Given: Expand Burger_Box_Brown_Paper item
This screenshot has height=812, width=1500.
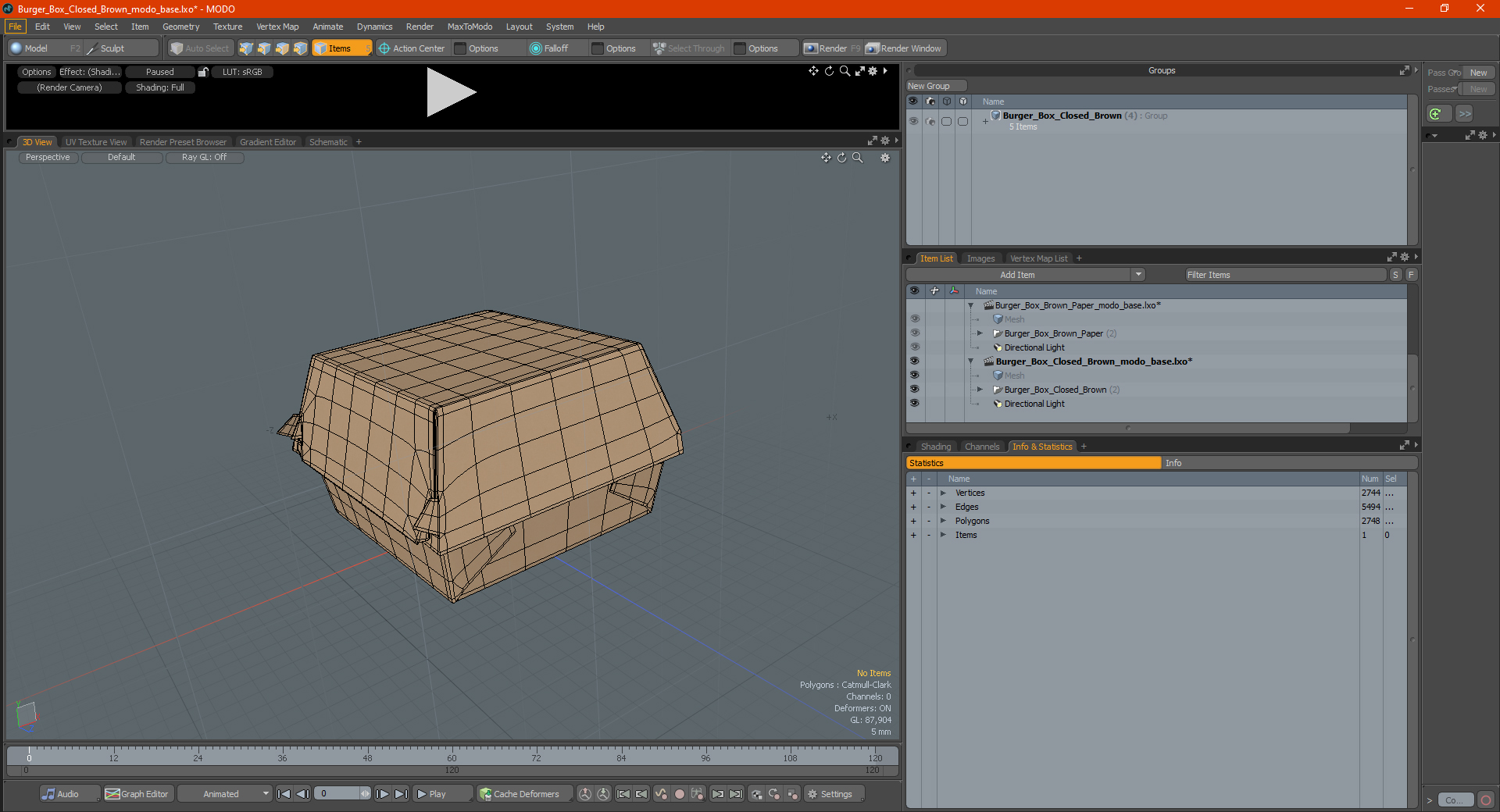Looking at the screenshot, I should point(980,333).
